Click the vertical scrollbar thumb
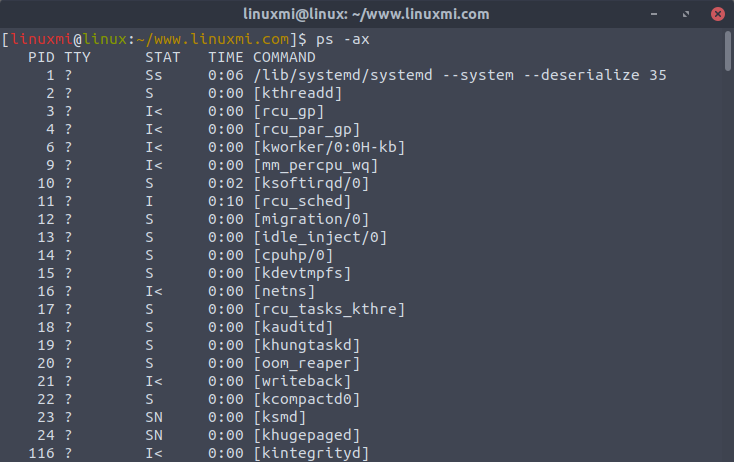The height and width of the screenshot is (462, 734). pos(727,50)
